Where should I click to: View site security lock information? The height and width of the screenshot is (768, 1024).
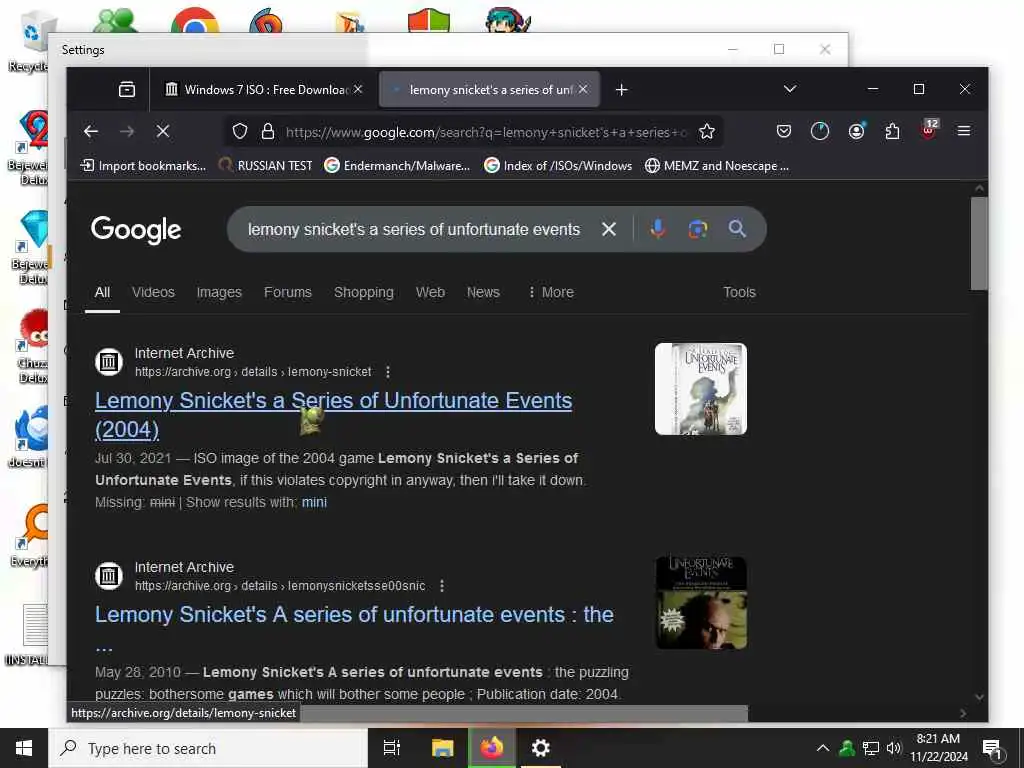point(268,132)
